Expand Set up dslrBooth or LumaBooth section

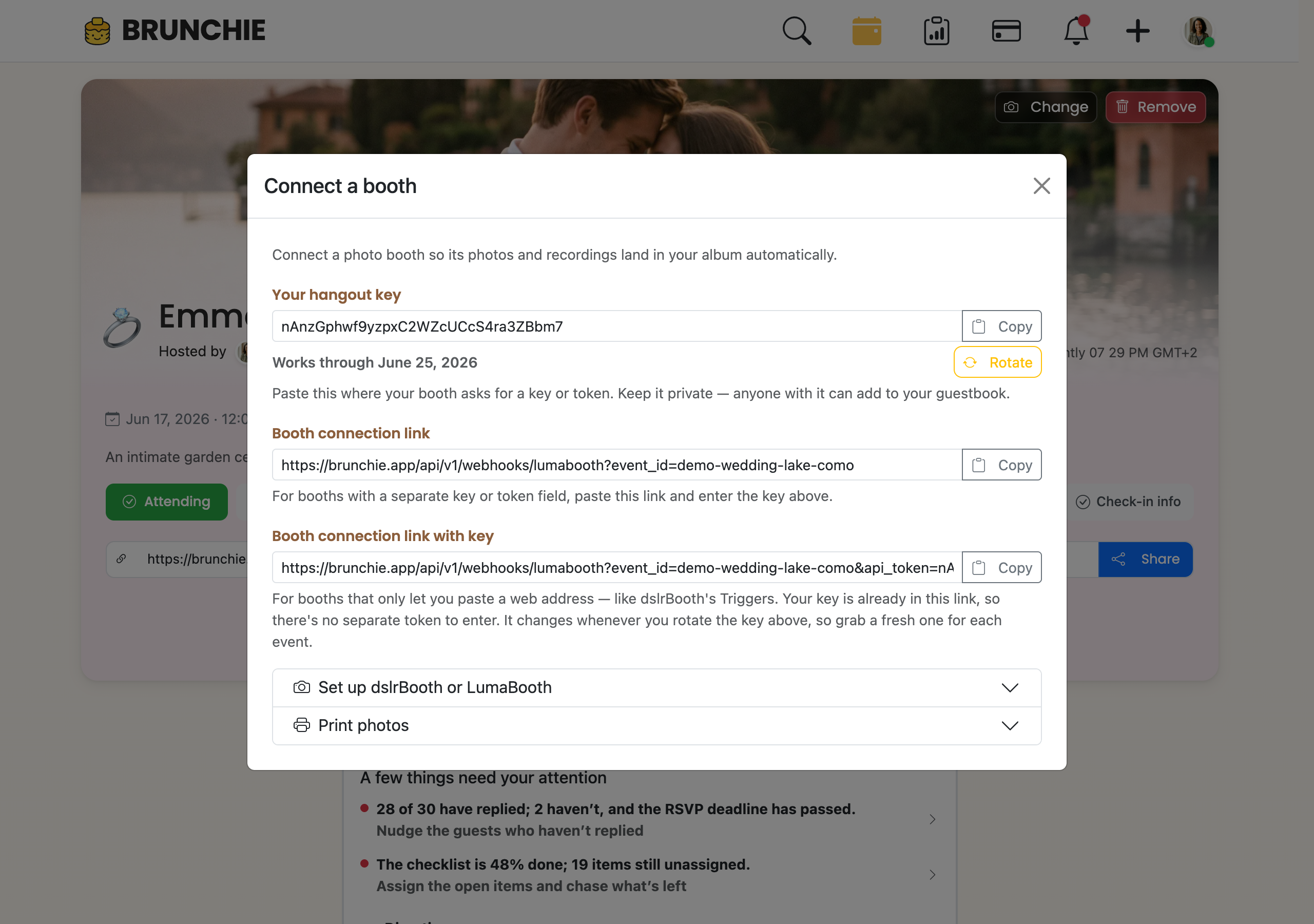656,687
